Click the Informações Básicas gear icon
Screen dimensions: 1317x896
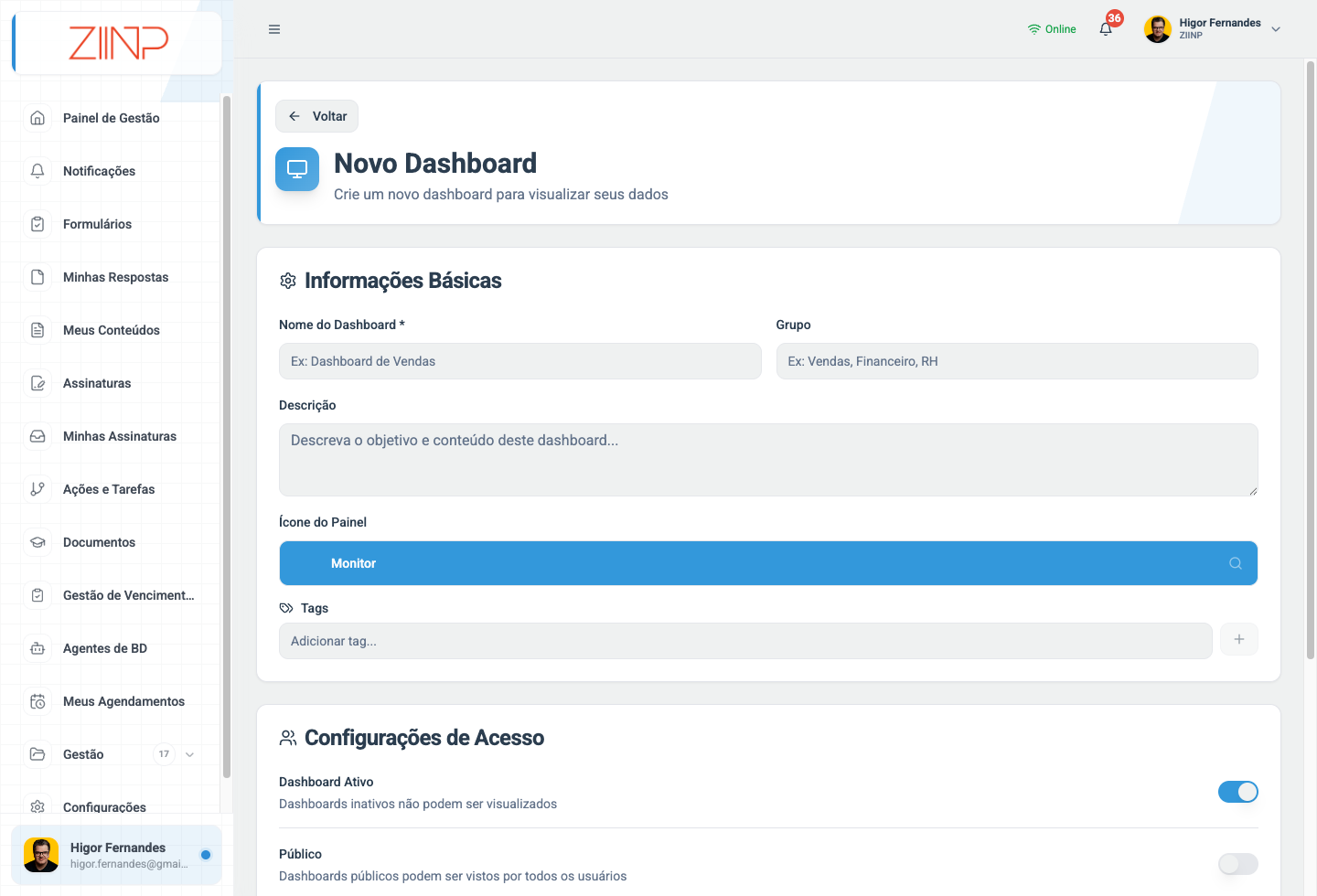pyautogui.click(x=288, y=281)
